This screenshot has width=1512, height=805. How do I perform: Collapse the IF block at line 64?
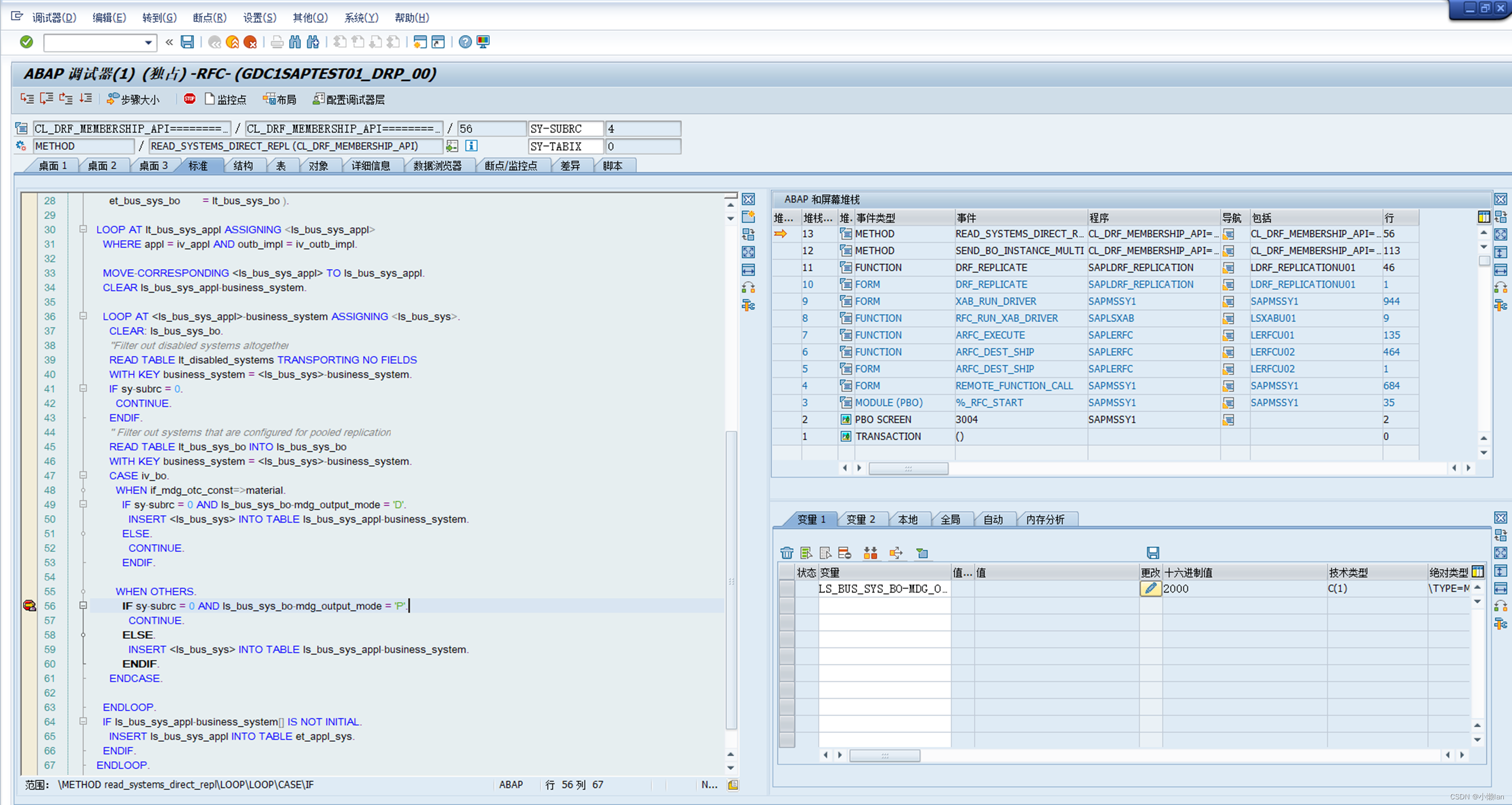click(x=83, y=721)
